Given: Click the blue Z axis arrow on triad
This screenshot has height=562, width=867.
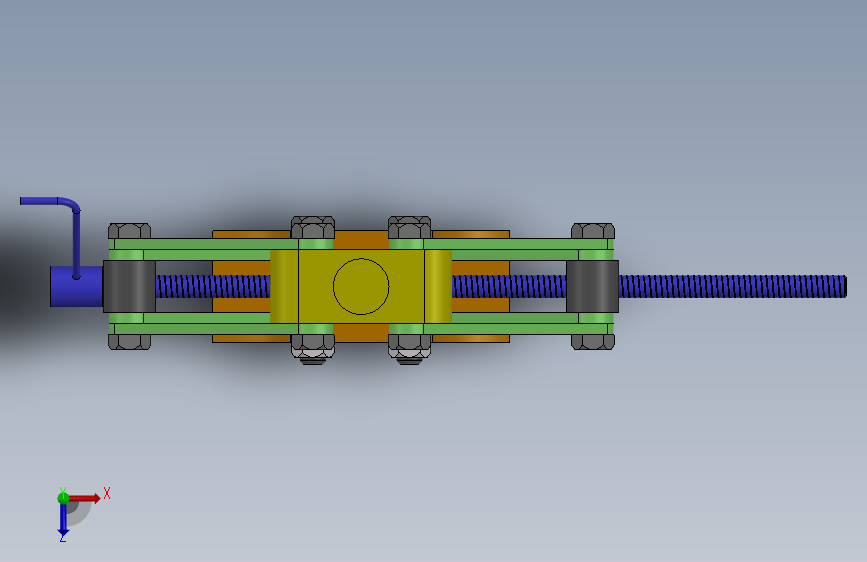Looking at the screenshot, I should (63, 520).
